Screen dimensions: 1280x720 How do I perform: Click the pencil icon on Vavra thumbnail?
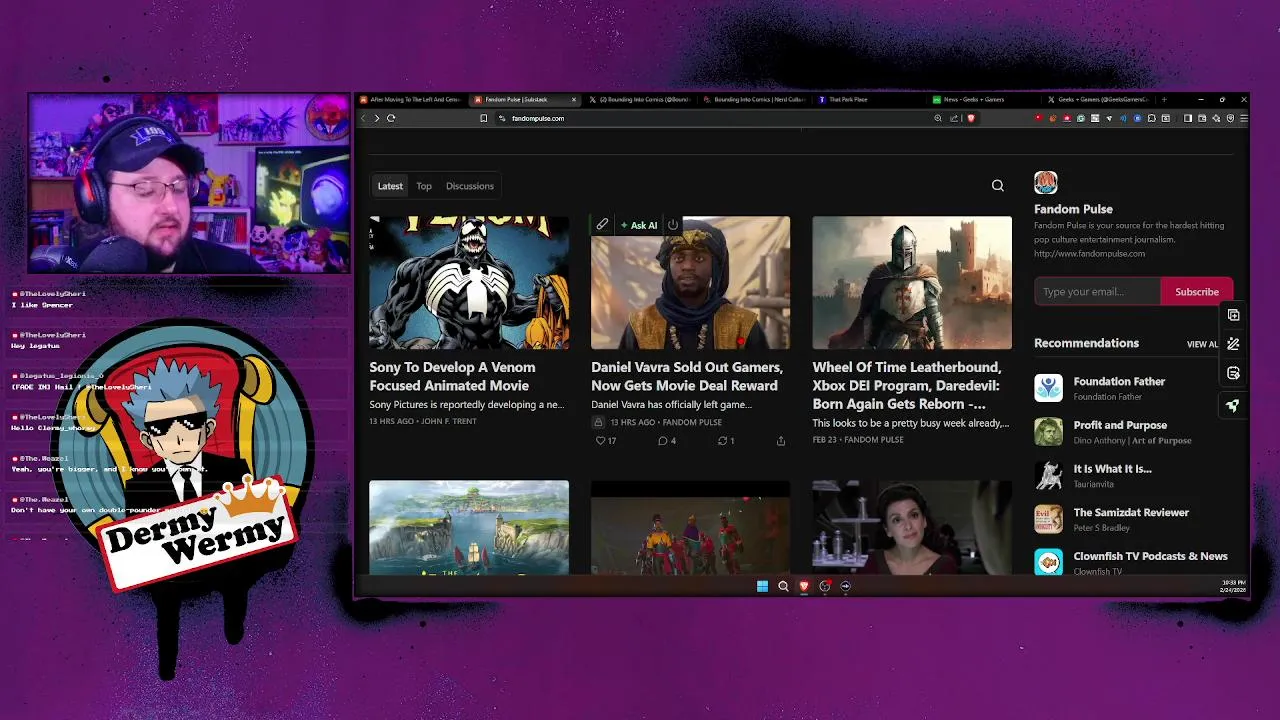pyautogui.click(x=602, y=225)
